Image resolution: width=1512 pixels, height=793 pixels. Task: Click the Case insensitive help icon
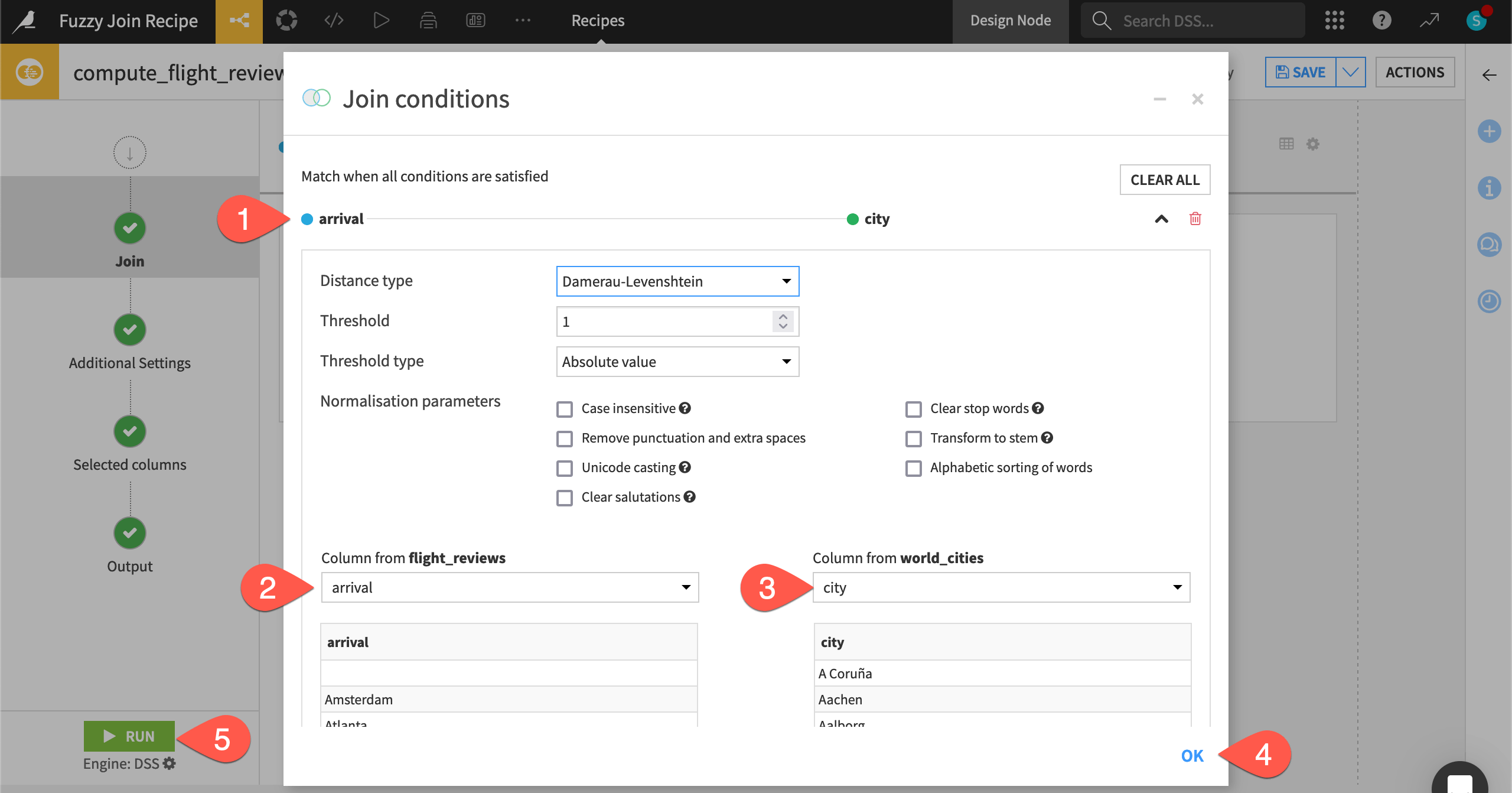[685, 408]
